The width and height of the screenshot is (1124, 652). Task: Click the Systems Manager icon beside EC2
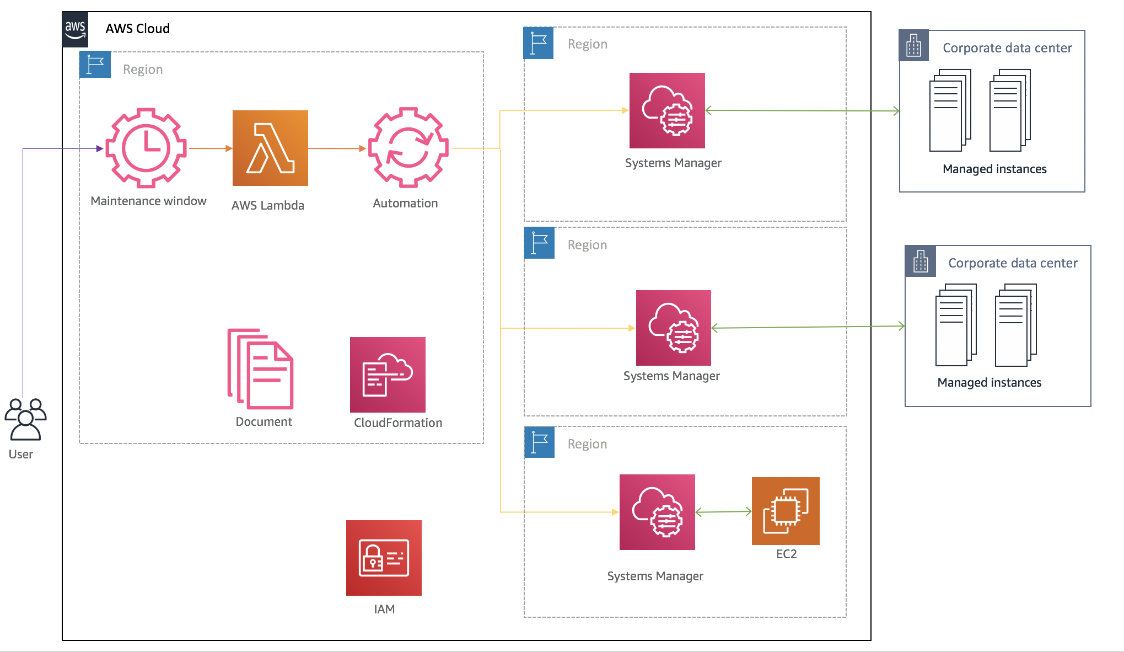657,511
